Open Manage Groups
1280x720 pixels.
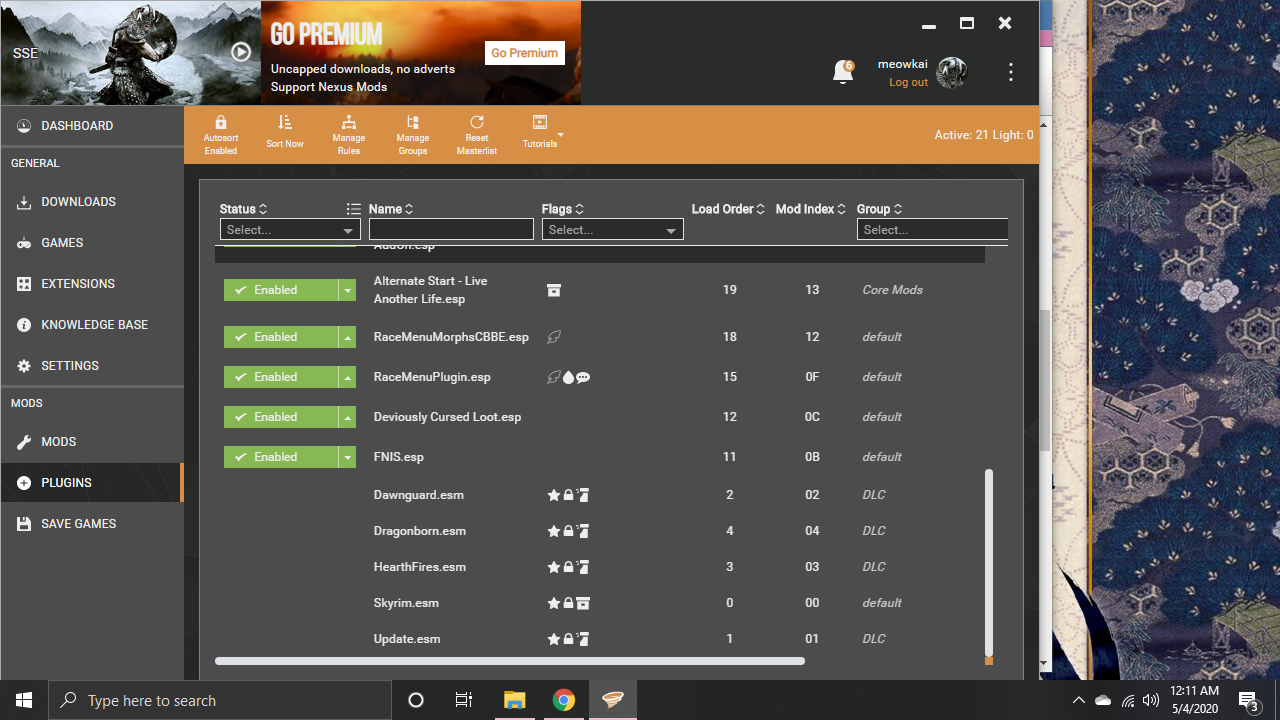(x=413, y=134)
